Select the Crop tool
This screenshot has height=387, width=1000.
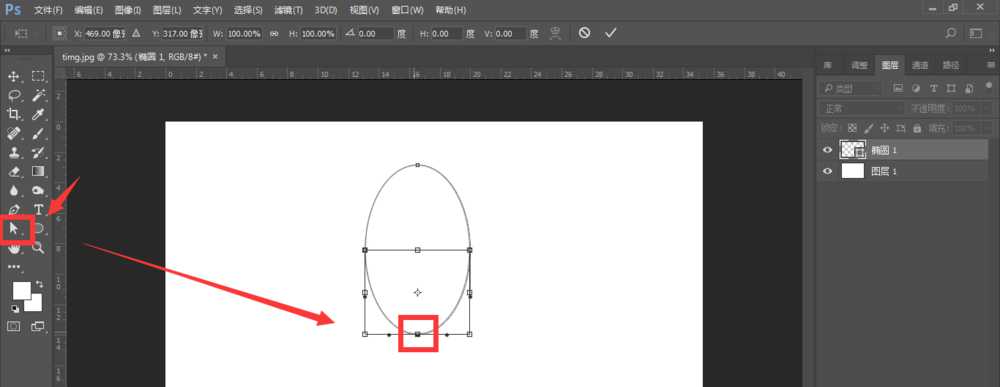coord(13,114)
